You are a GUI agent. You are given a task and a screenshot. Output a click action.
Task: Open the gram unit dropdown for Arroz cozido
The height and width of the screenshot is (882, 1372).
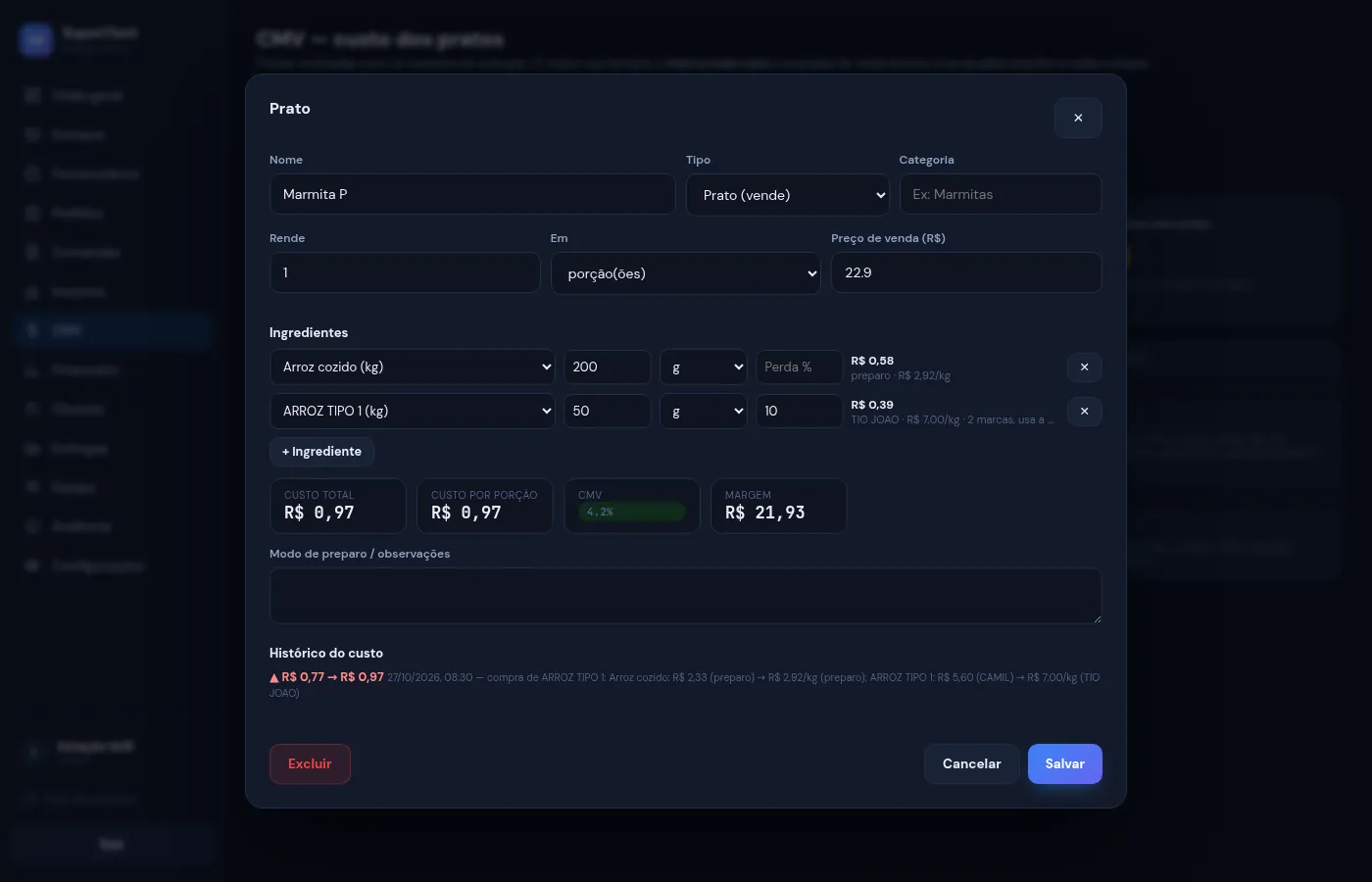pos(704,367)
